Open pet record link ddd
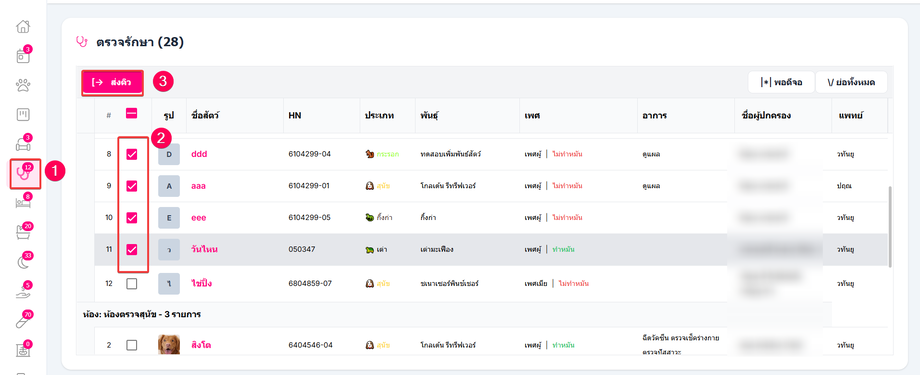The height and width of the screenshot is (375, 920). click(199, 154)
